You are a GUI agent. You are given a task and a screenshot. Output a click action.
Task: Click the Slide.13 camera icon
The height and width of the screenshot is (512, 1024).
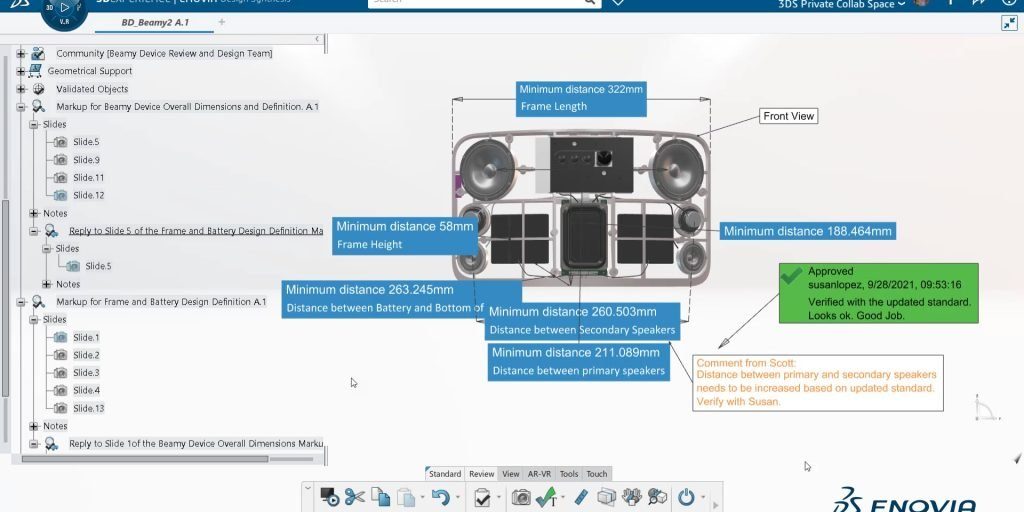60,409
